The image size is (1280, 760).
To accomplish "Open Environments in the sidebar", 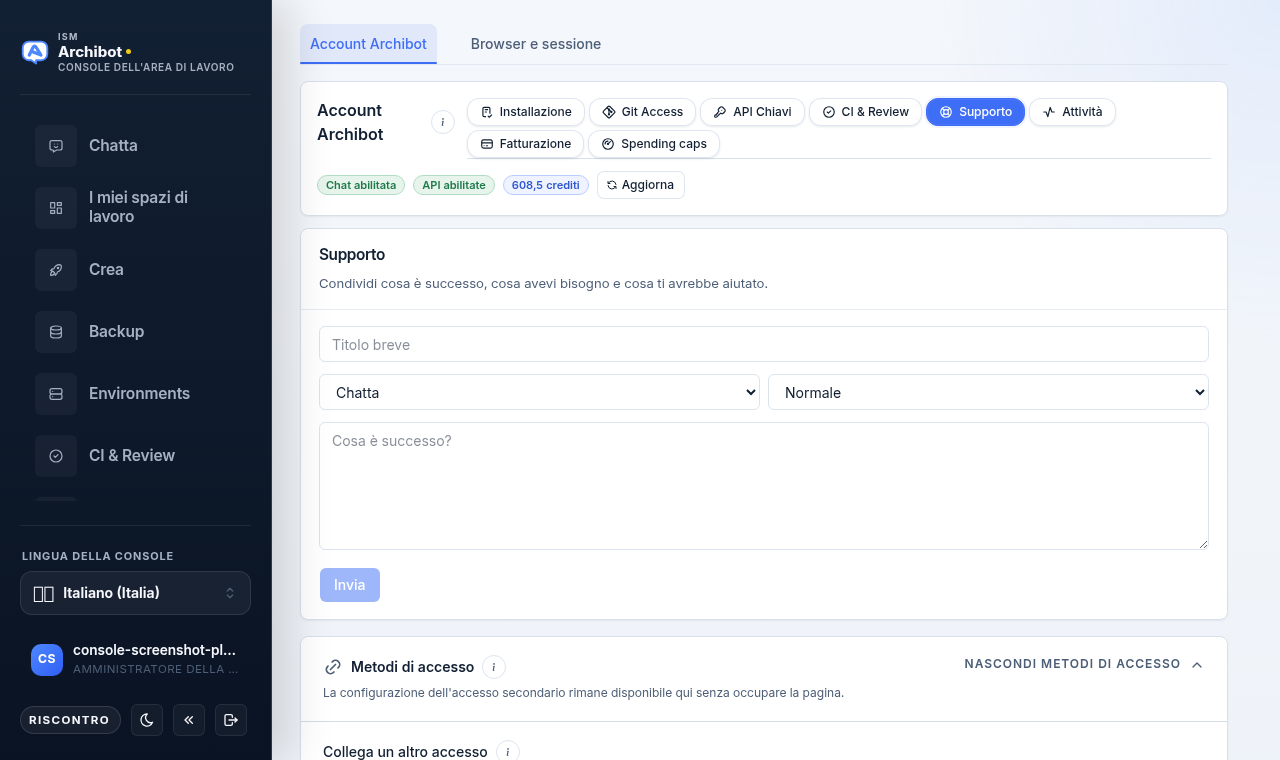I will click(136, 394).
